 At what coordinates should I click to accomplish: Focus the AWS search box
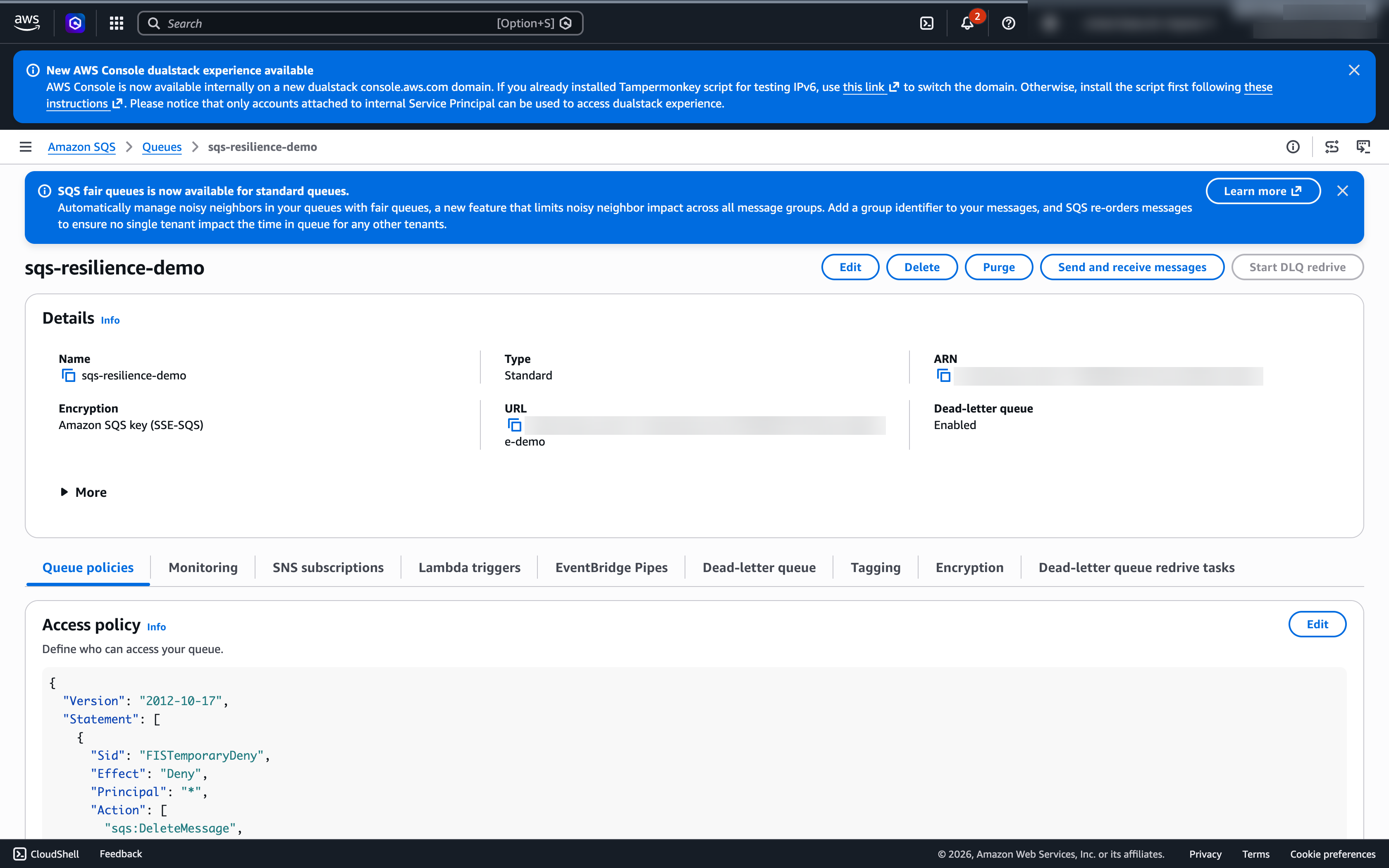360,23
